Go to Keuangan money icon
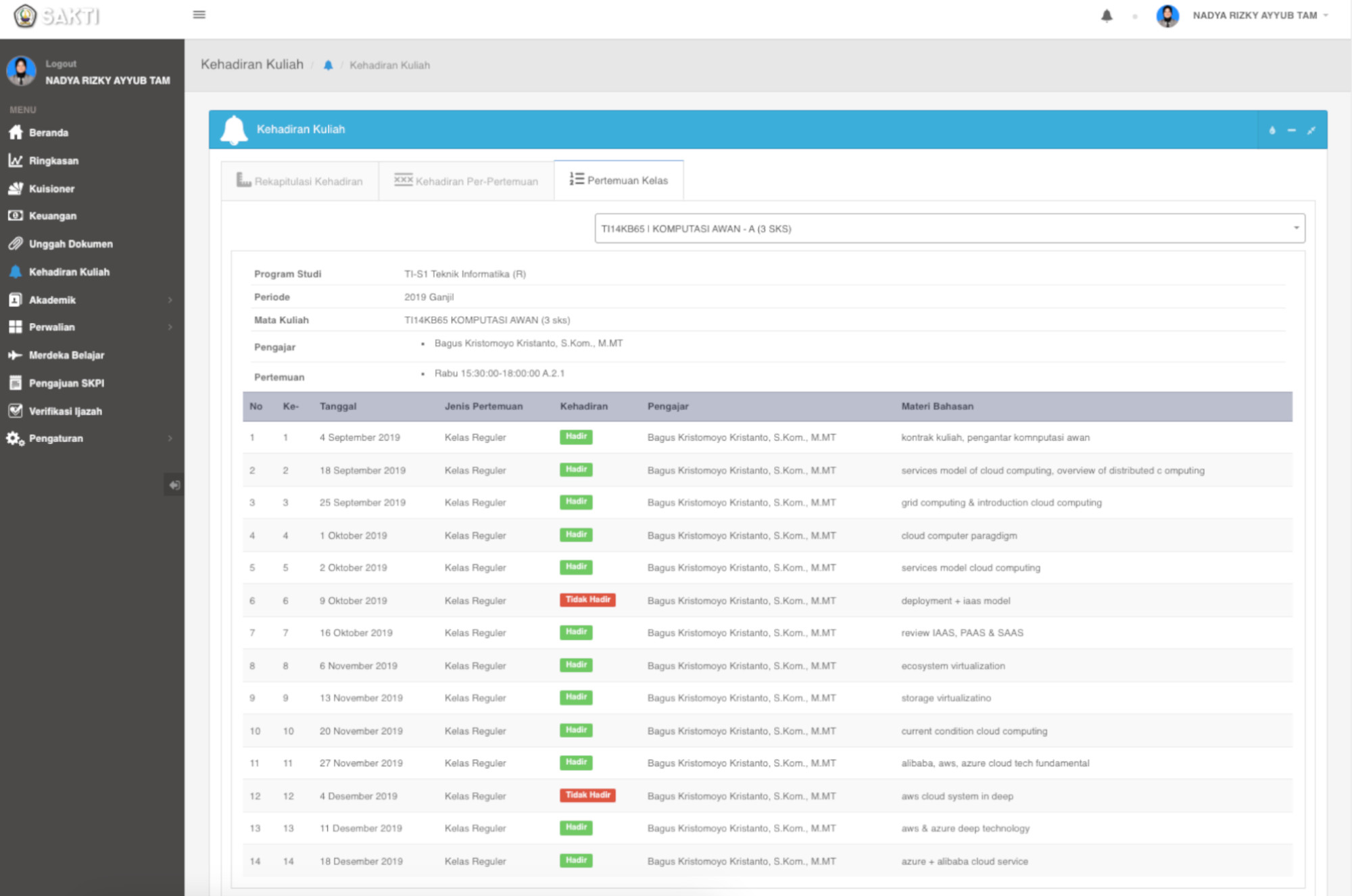The image size is (1352, 896). [x=16, y=216]
